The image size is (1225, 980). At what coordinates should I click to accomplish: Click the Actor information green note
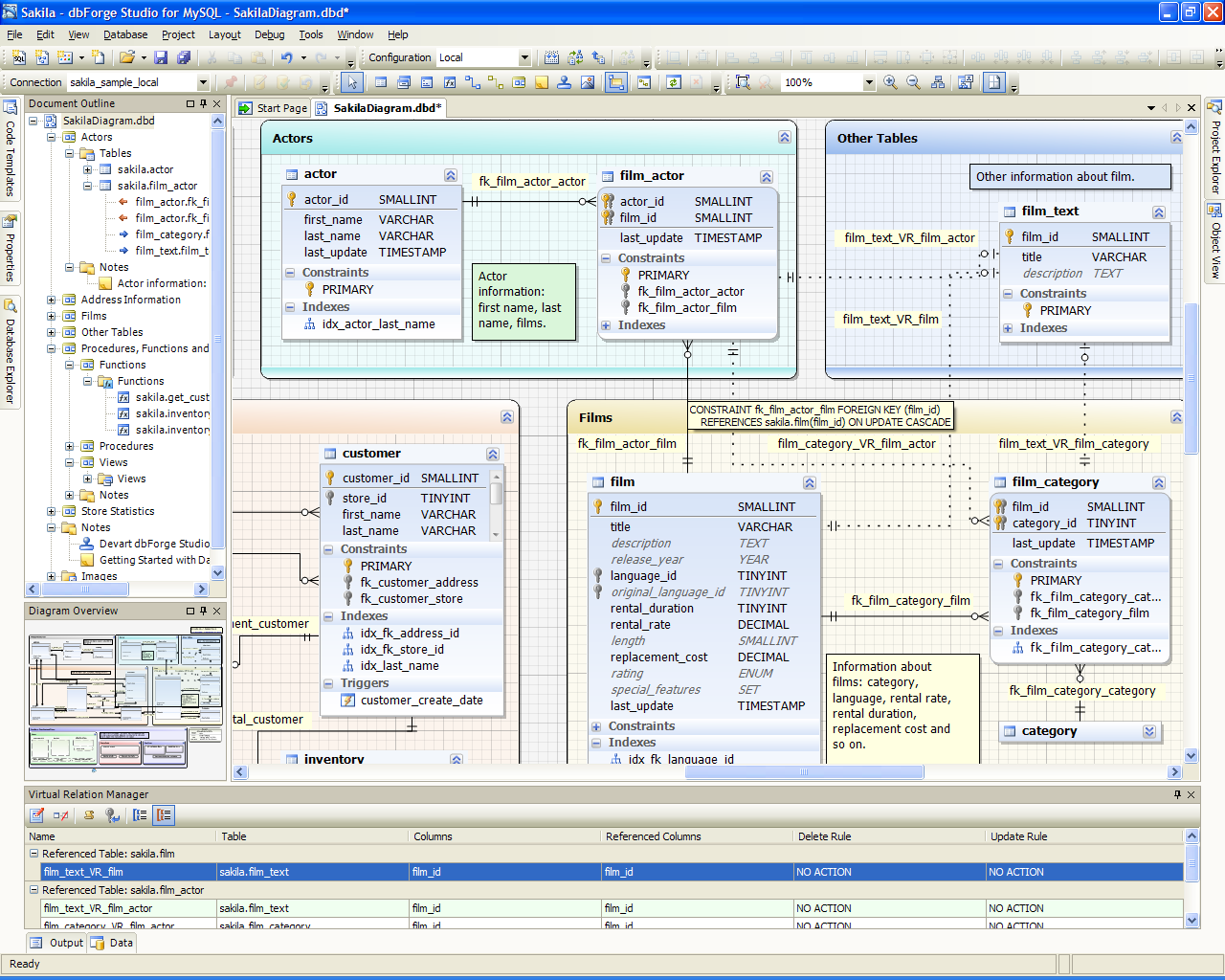[524, 301]
